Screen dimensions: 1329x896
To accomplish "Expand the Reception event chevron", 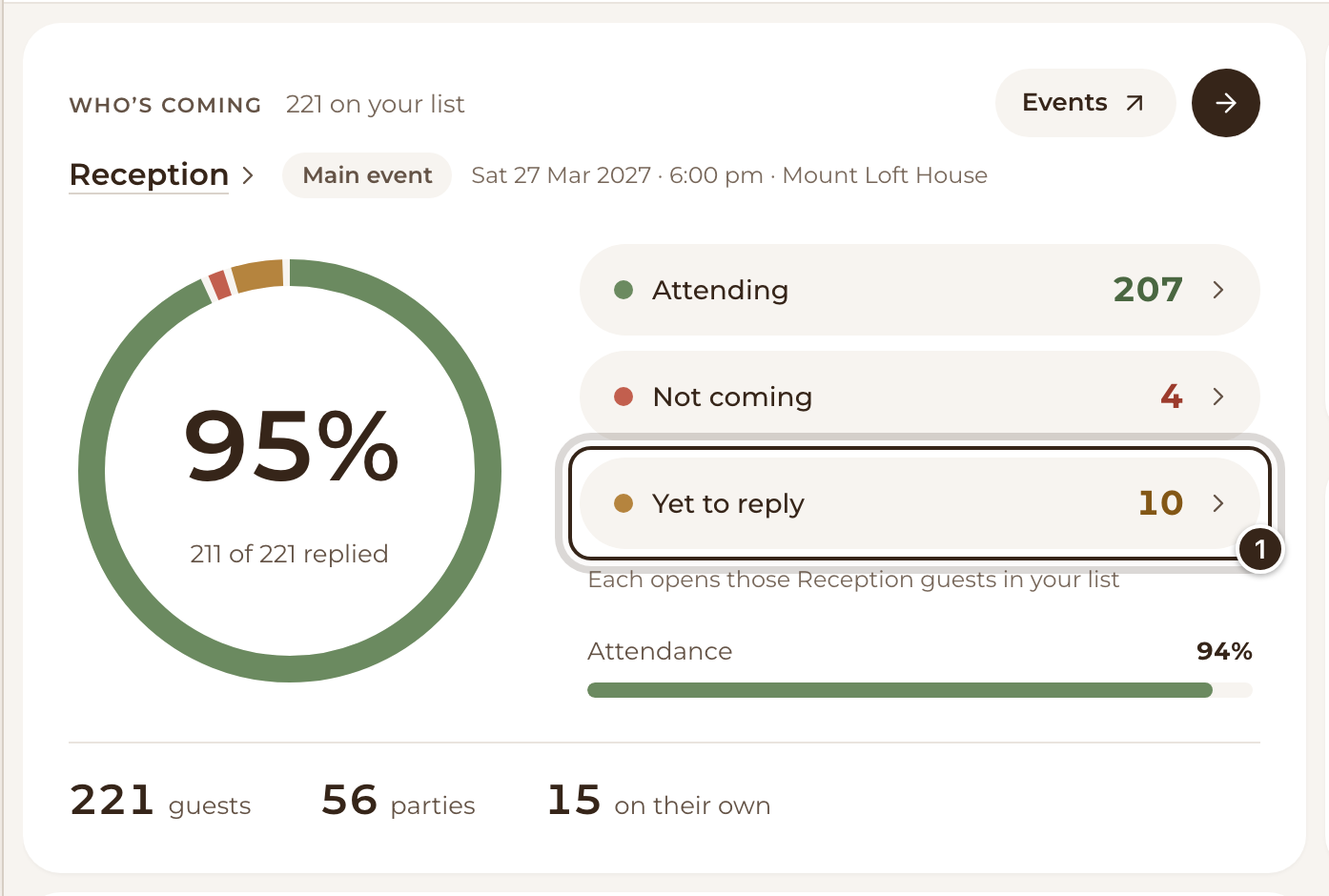I will [x=248, y=175].
